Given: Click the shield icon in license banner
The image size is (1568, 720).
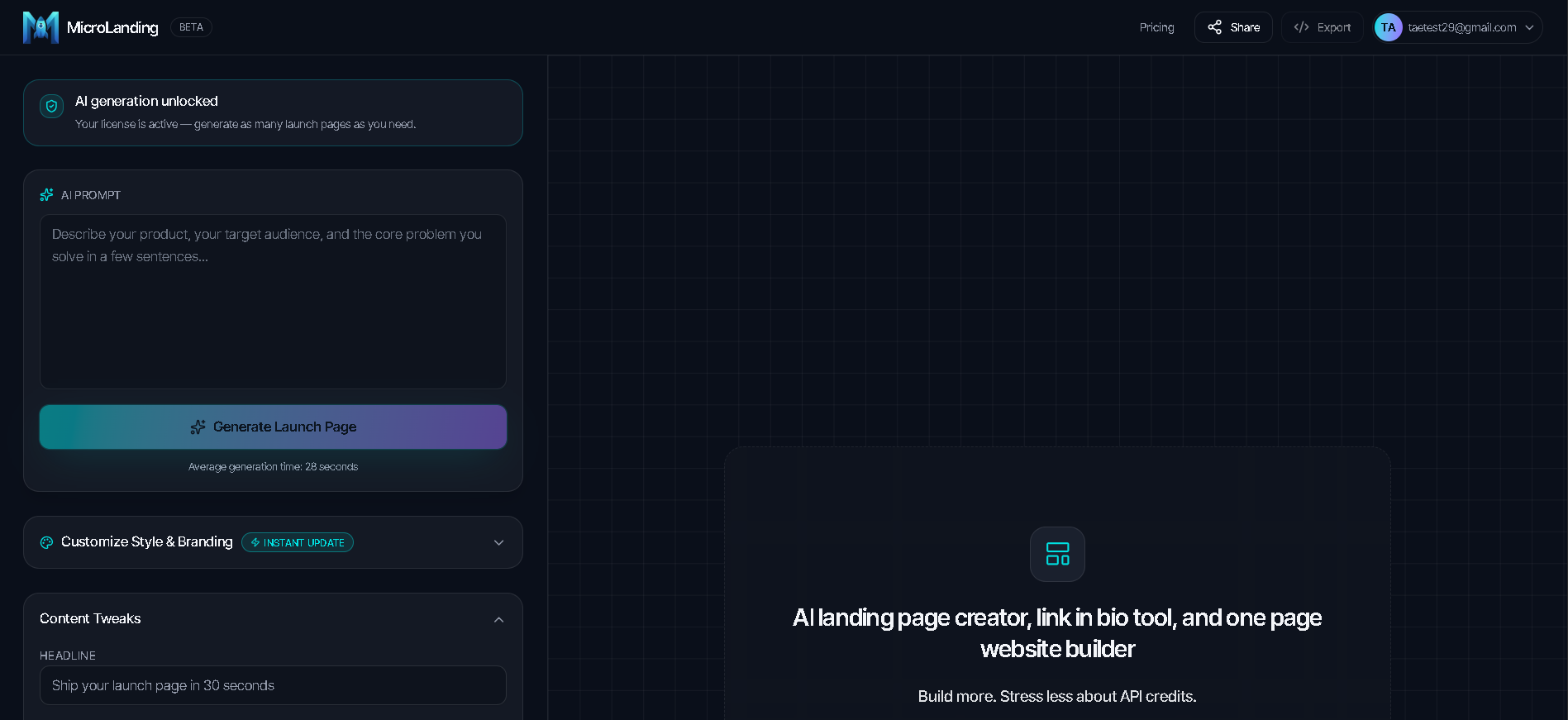Looking at the screenshot, I should 51,106.
